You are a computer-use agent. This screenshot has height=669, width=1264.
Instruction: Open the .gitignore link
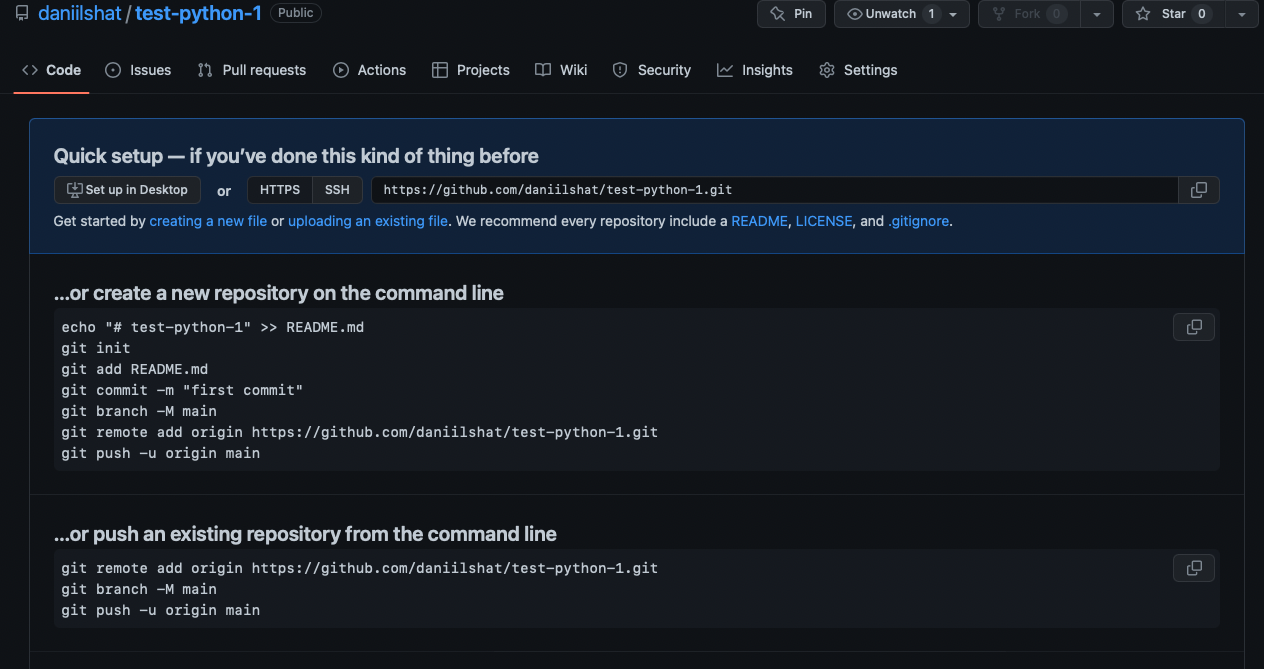click(x=918, y=221)
